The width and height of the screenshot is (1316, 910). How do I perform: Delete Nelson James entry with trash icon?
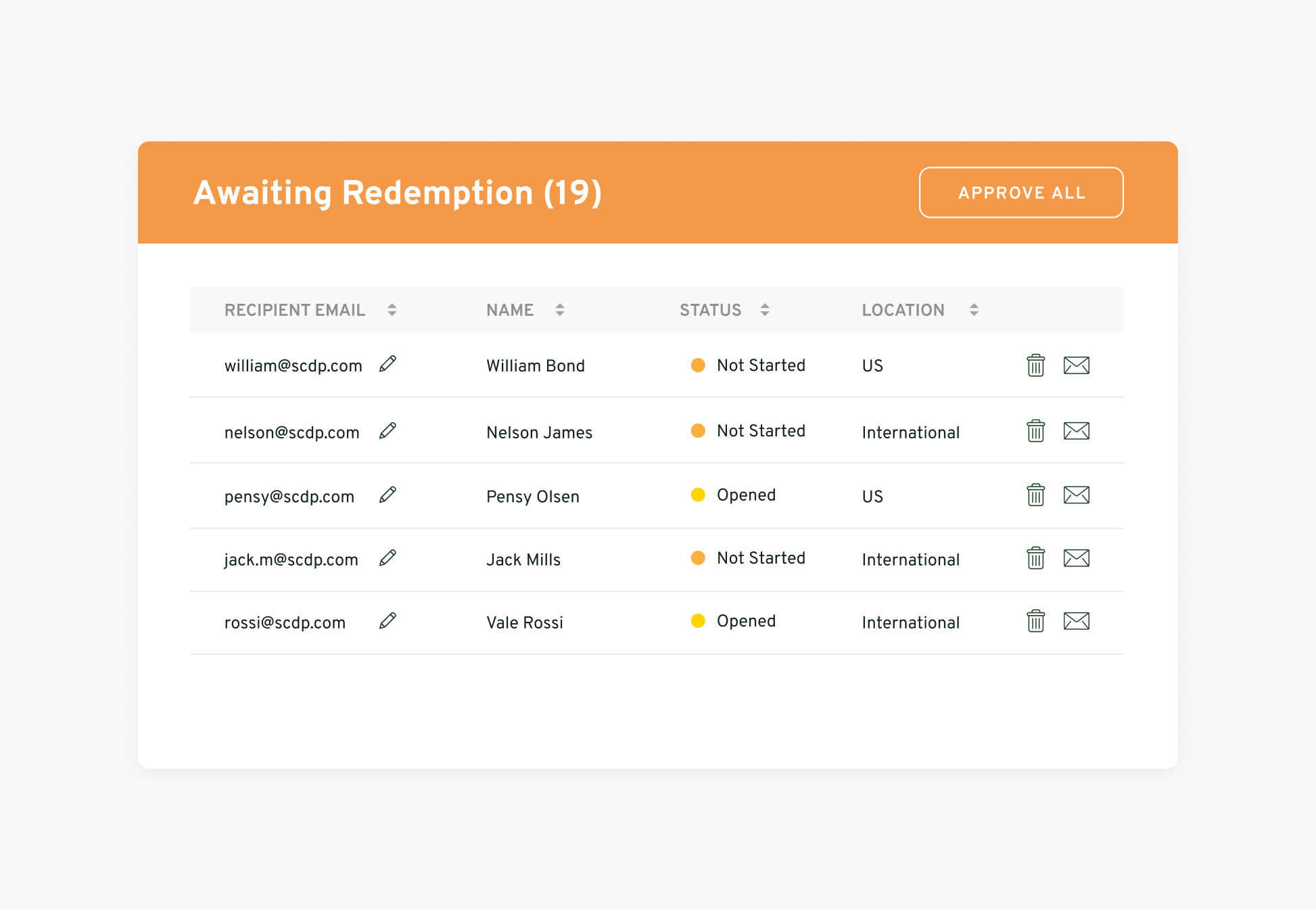1035,431
